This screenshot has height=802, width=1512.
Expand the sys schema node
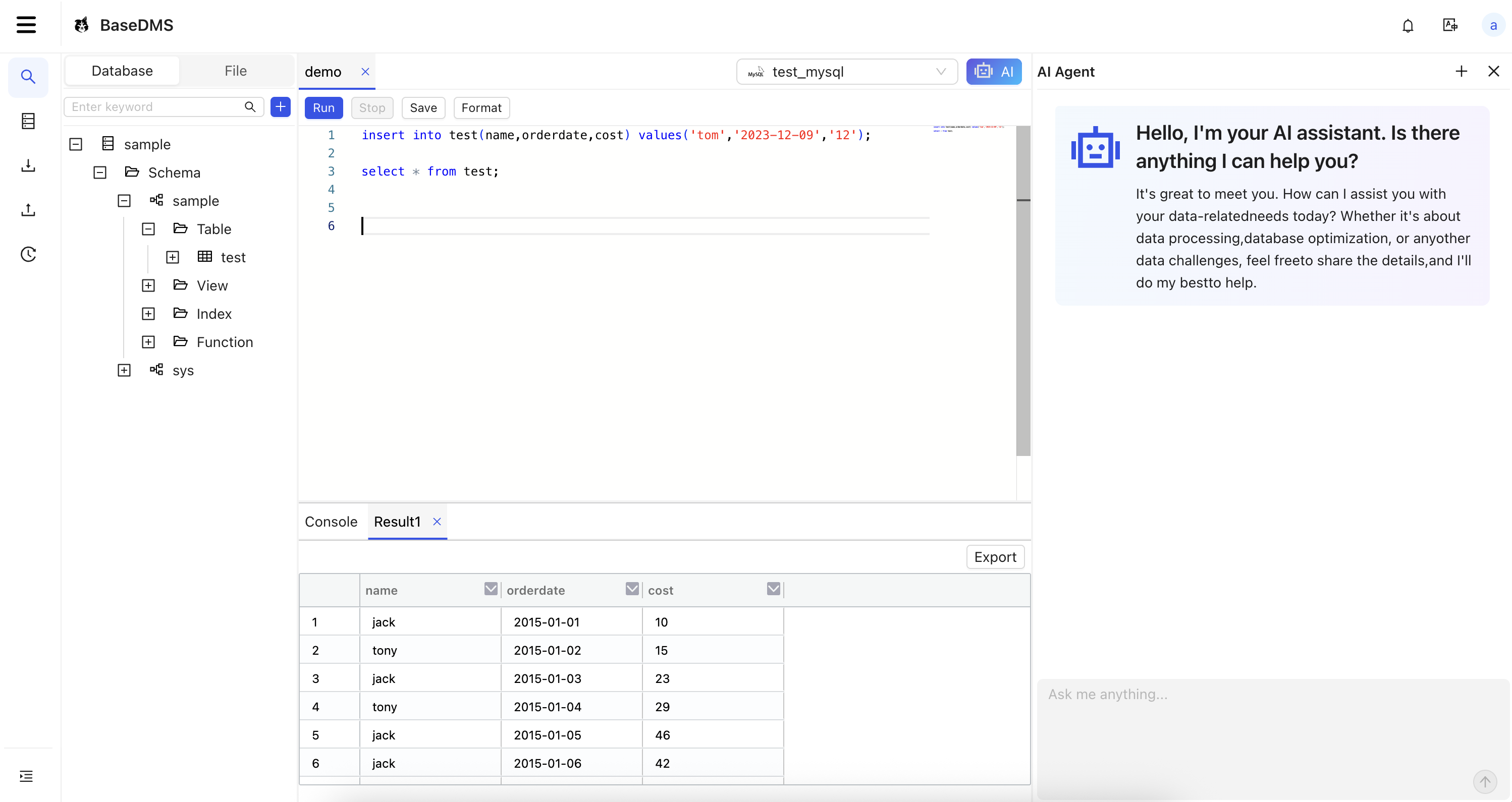[124, 370]
